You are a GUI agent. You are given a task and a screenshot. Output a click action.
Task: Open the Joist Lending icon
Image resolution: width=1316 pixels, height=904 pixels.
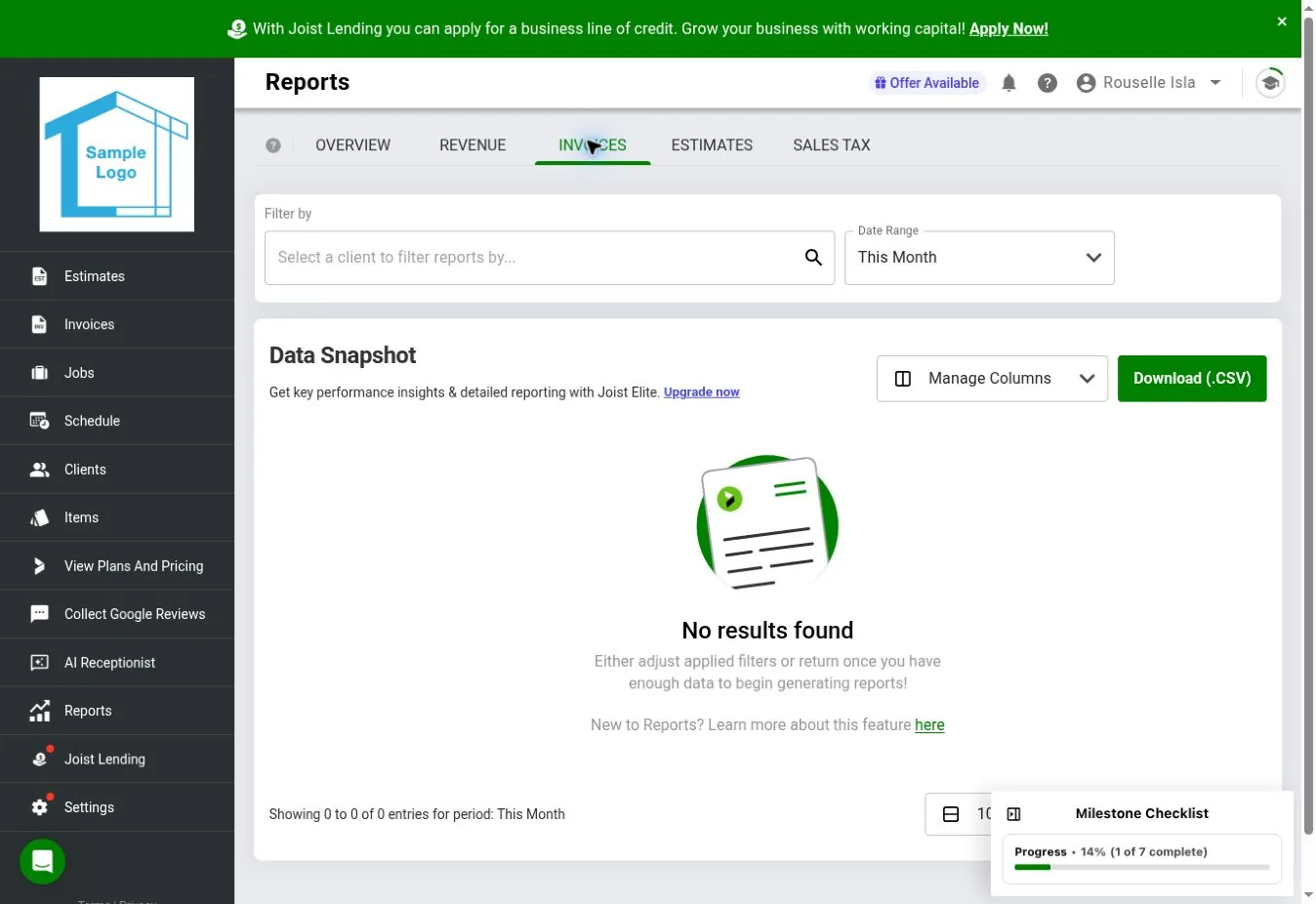coord(39,759)
